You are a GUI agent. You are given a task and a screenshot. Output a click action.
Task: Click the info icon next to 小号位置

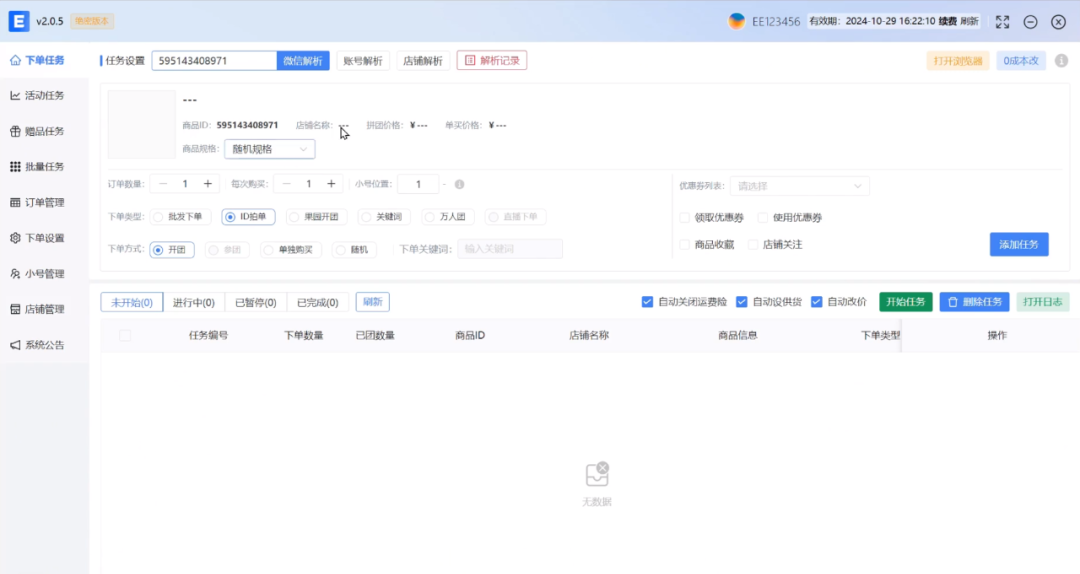[459, 184]
